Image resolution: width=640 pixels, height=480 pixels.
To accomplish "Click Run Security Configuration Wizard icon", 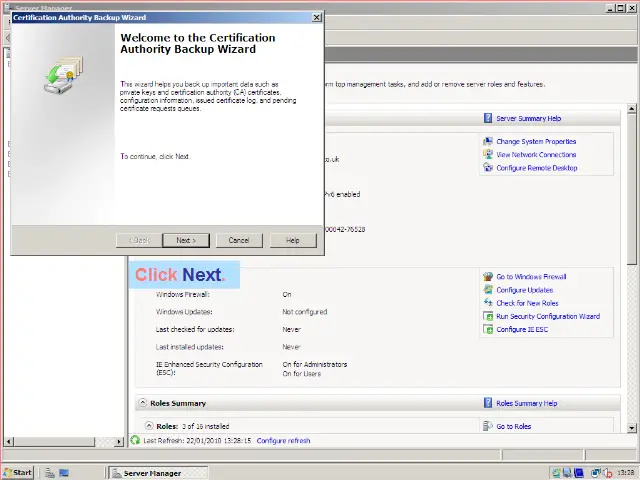I will point(488,316).
